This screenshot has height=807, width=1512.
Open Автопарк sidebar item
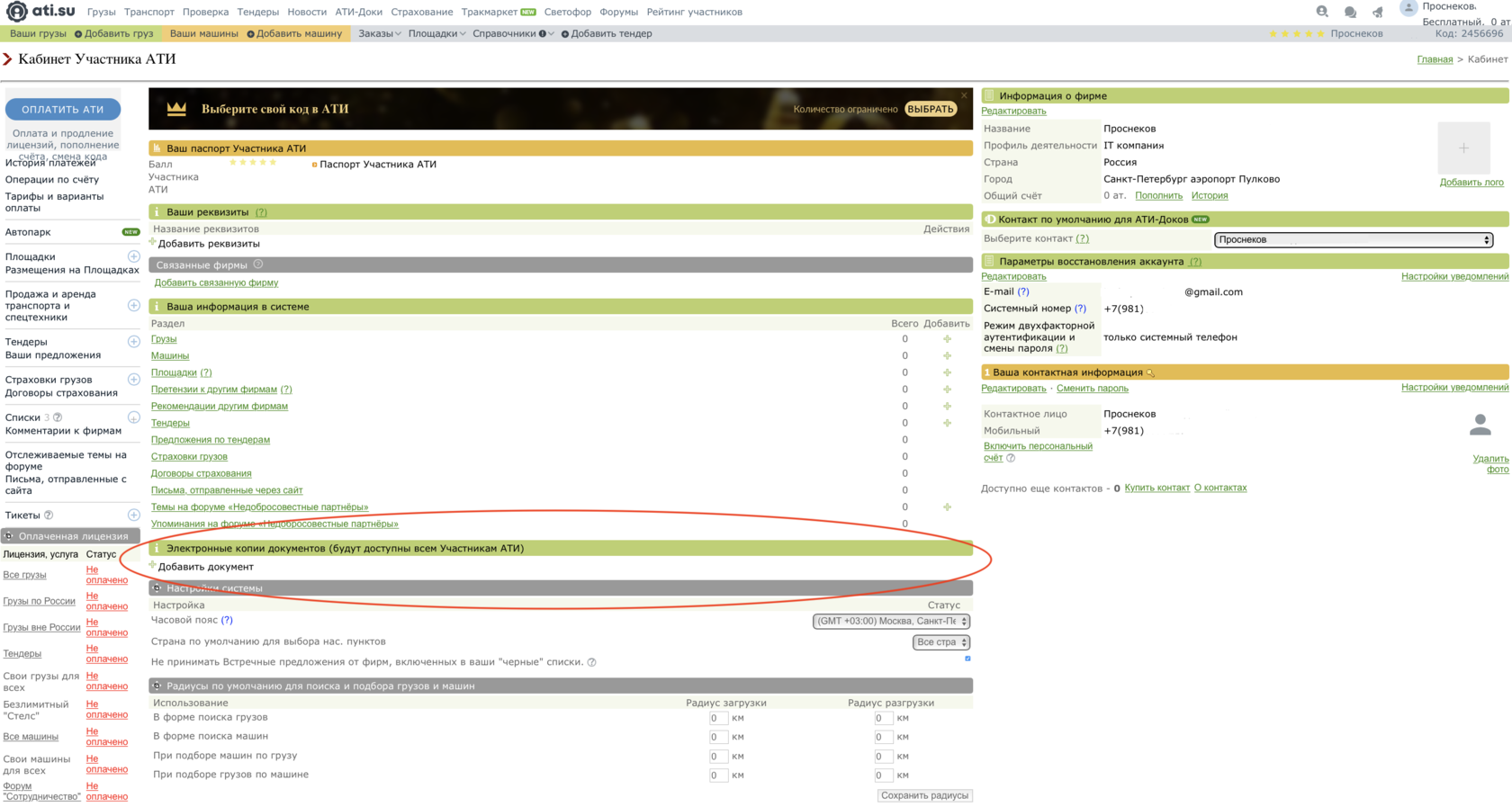[28, 232]
